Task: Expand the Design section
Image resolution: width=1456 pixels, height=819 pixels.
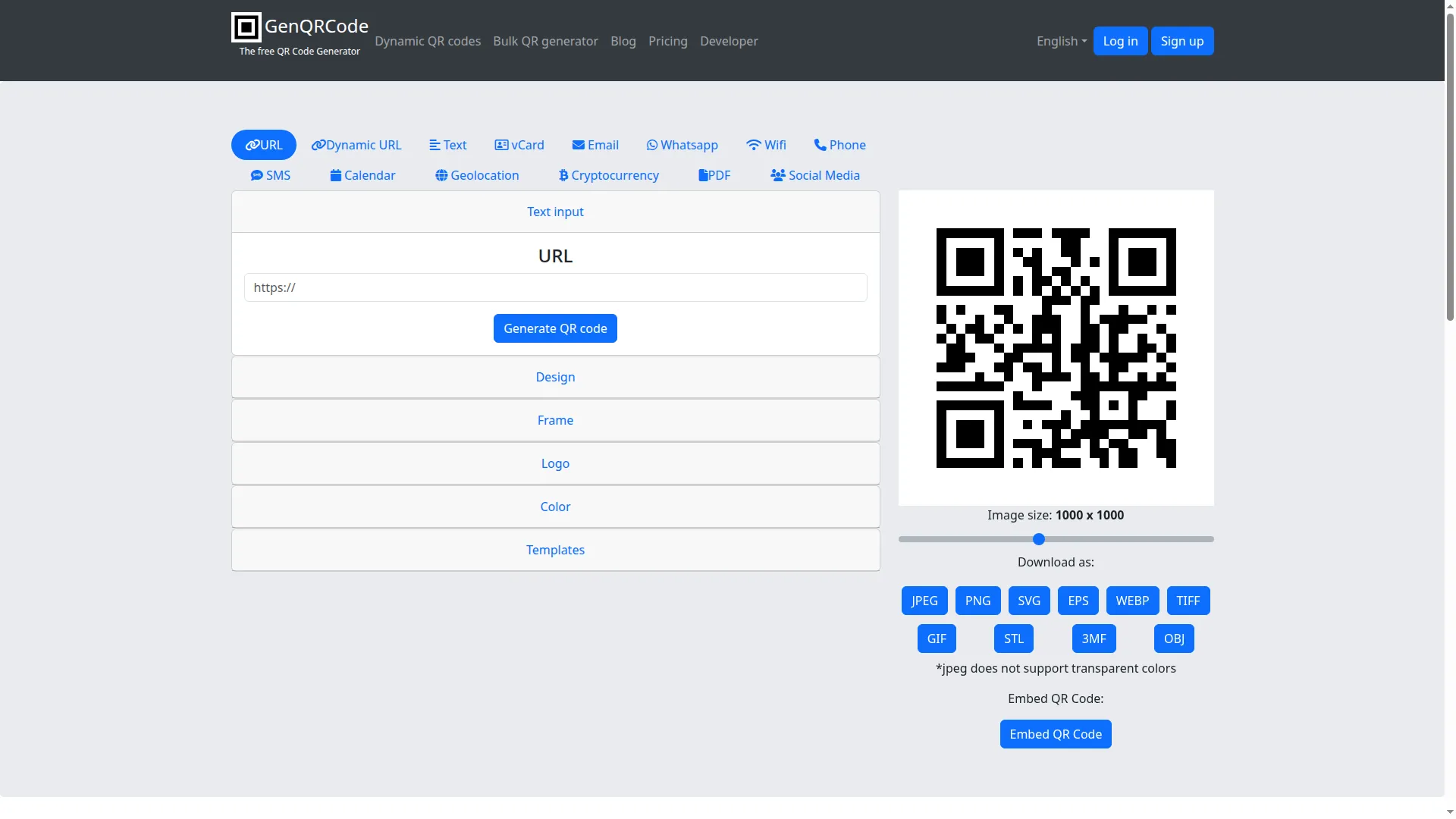Action: click(556, 377)
